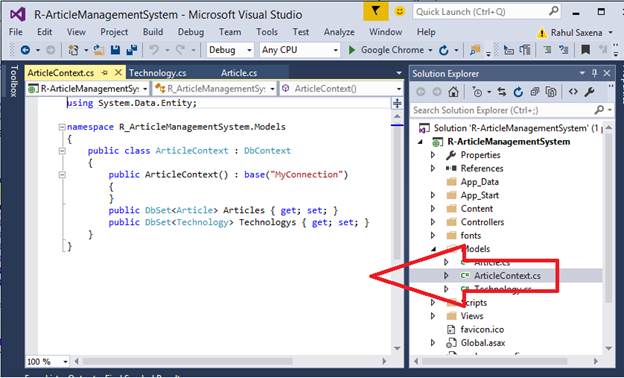Open the Any CPU platform dropdown

tap(300, 50)
